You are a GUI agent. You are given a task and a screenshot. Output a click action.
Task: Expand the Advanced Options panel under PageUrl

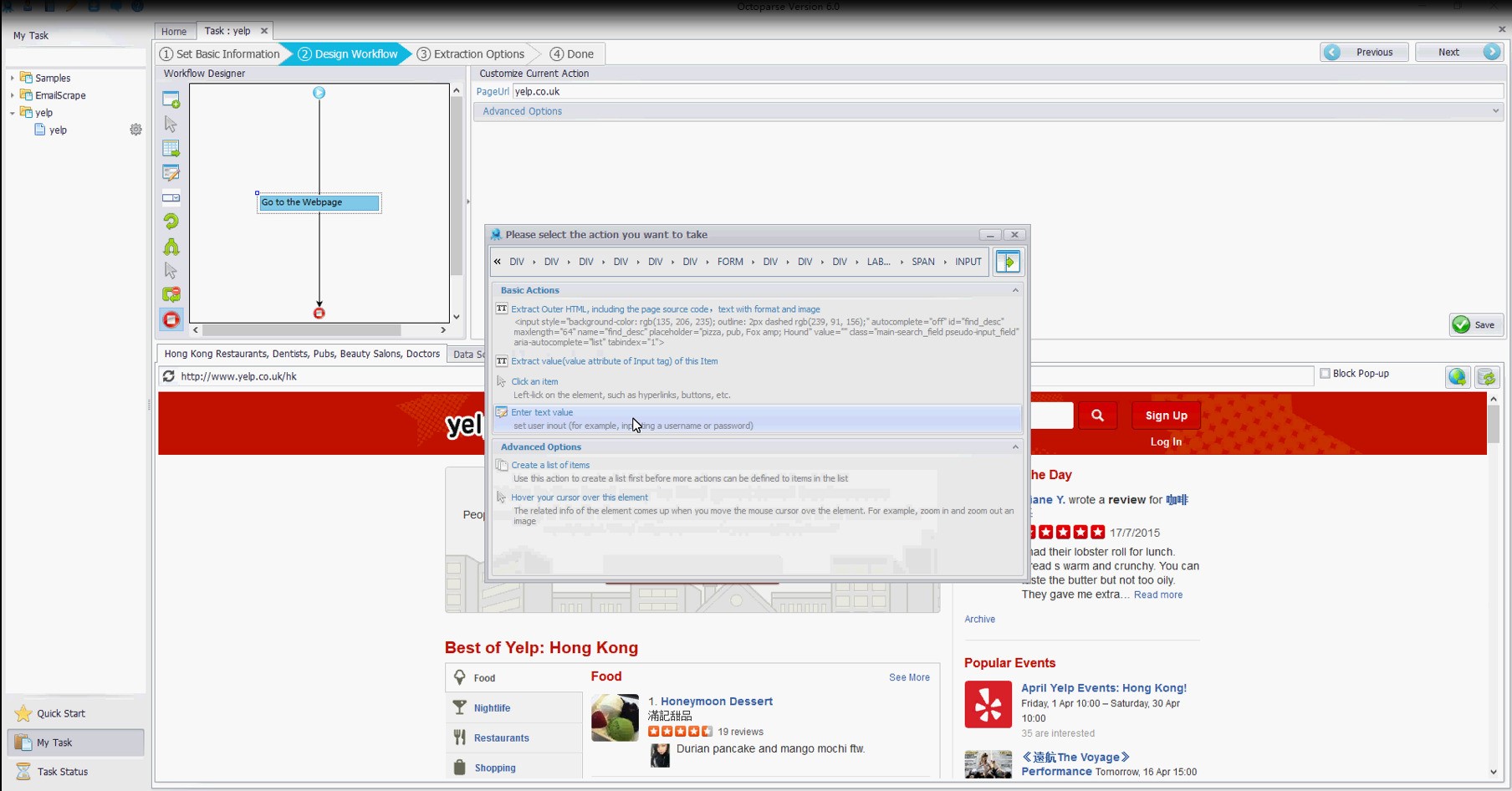coord(1495,111)
